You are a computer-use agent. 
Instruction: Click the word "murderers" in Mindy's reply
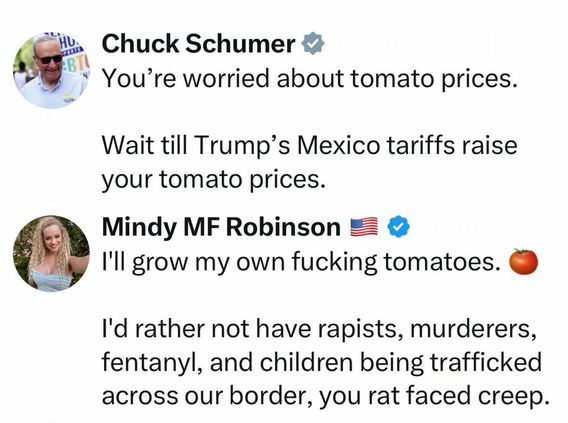[473, 329]
